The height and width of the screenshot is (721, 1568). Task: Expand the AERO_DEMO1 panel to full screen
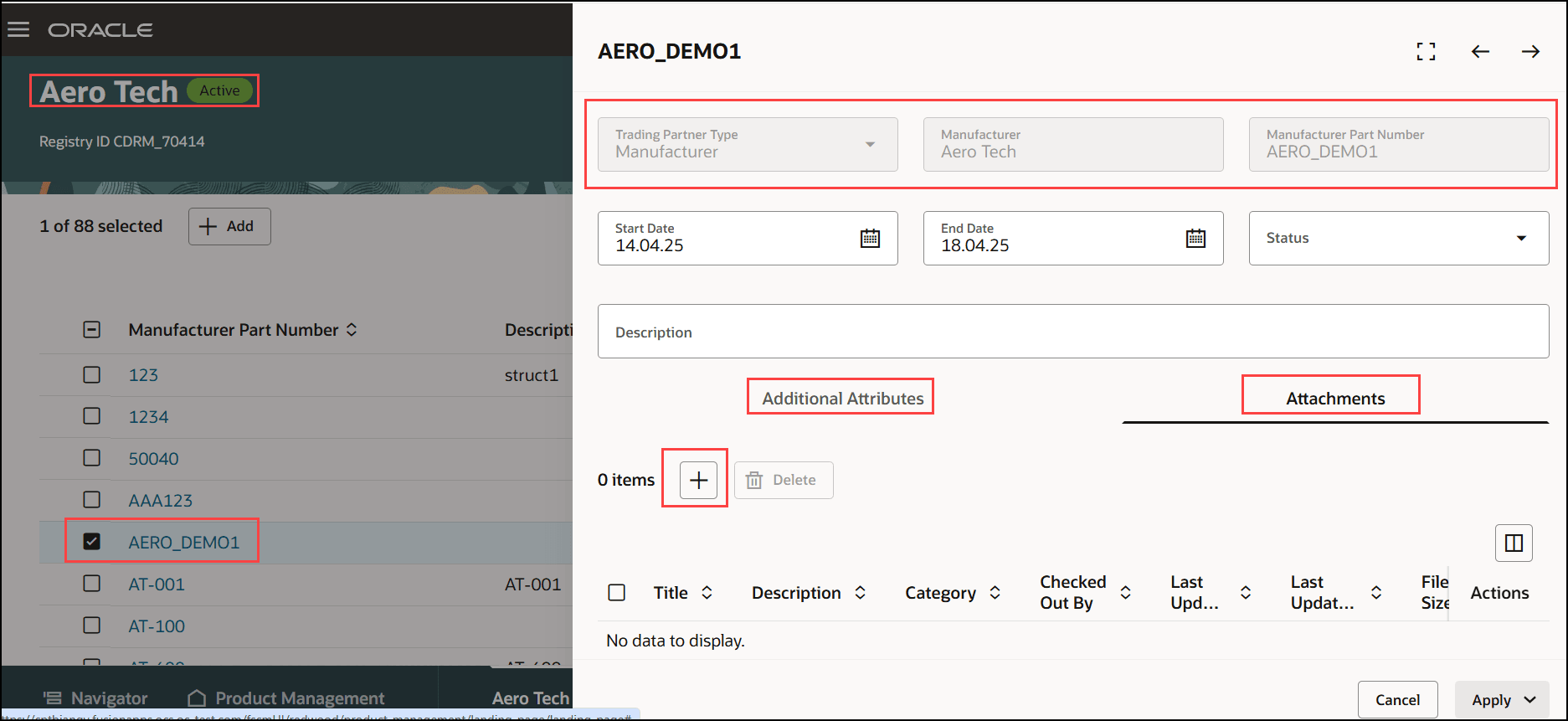[x=1426, y=52]
